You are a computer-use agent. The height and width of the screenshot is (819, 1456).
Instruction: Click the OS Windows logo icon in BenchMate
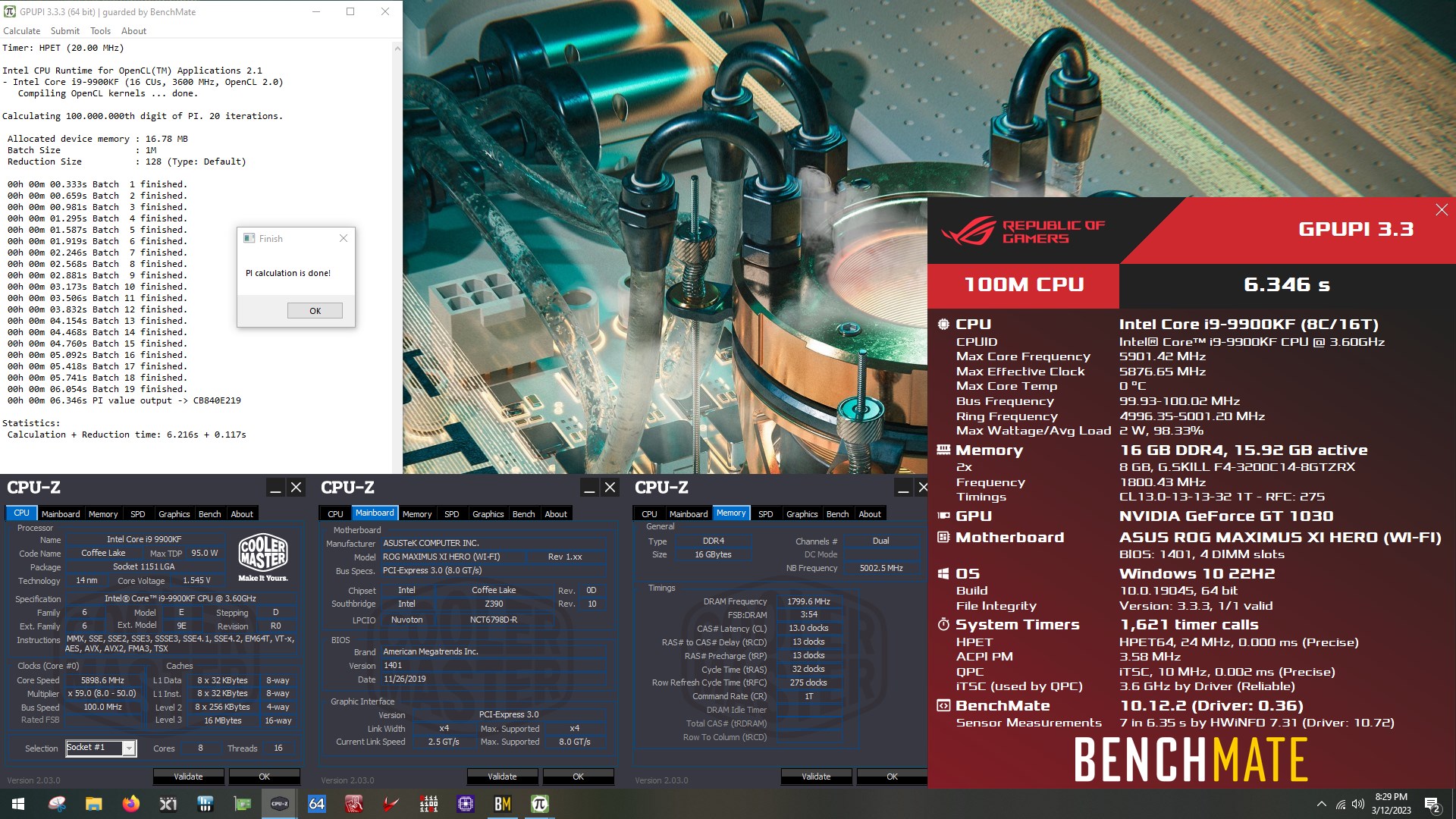(943, 574)
